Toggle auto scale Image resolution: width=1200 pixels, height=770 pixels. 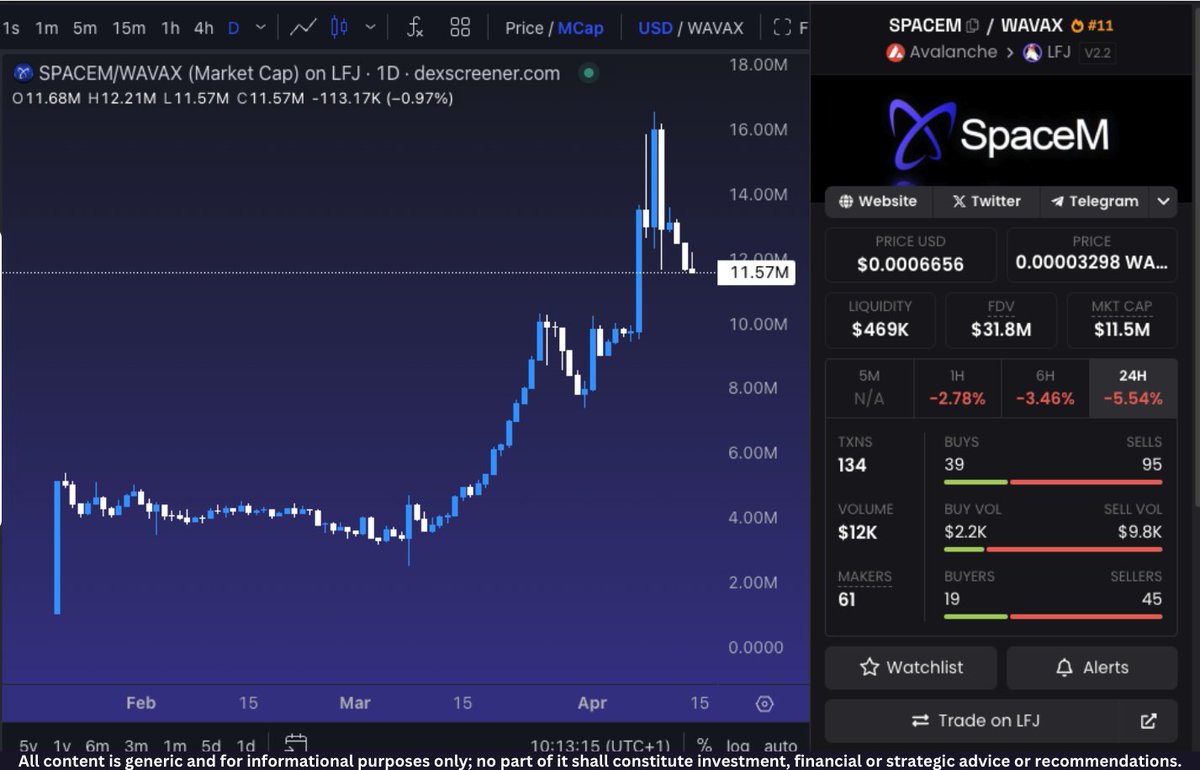point(780,746)
